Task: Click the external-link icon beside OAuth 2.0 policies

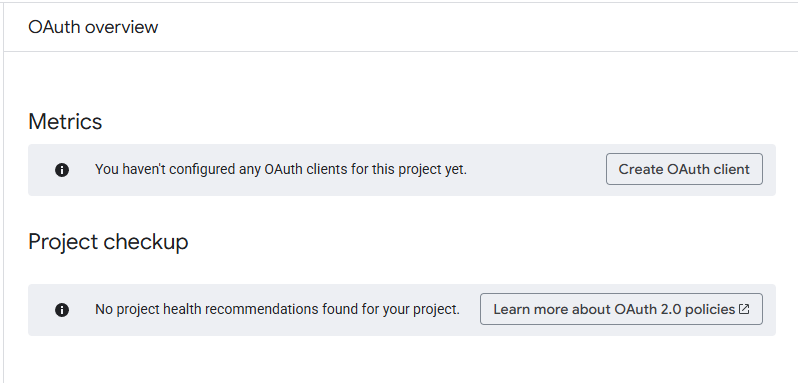Action: pyautogui.click(x=744, y=309)
